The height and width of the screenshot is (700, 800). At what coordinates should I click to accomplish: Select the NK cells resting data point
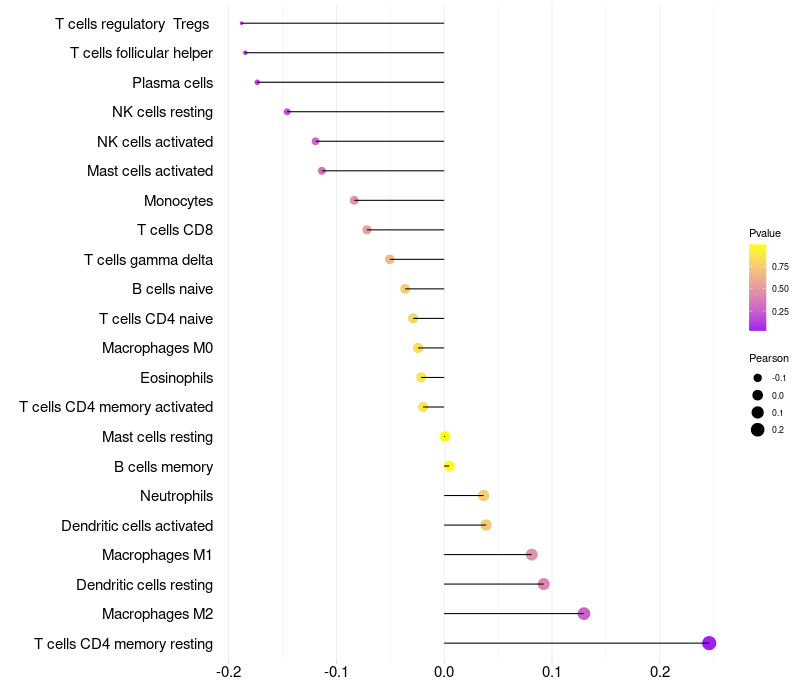point(287,112)
